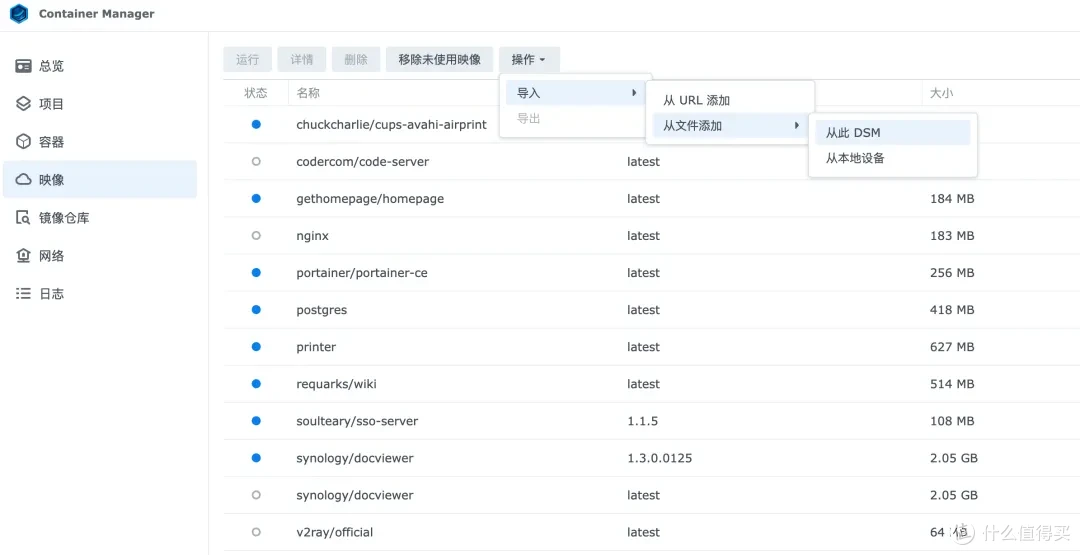Screen dimensions: 1080x555
Task: Select 从此 DSM menu entry
Action: click(x=893, y=133)
